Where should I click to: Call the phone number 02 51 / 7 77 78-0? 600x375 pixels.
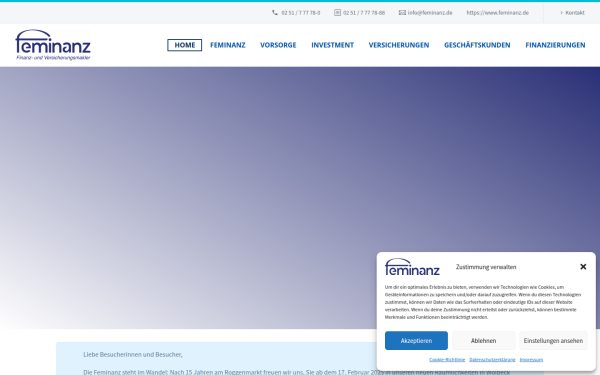pos(301,13)
